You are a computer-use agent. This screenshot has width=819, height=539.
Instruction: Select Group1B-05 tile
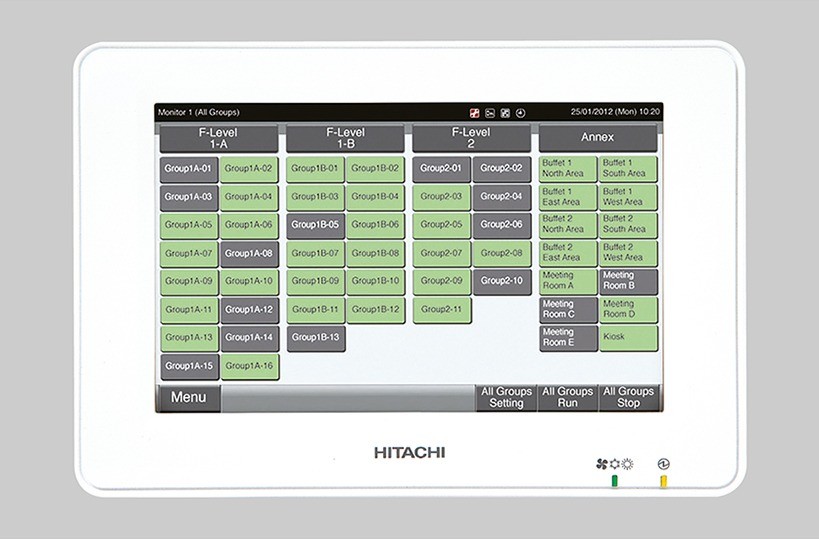(x=315, y=226)
